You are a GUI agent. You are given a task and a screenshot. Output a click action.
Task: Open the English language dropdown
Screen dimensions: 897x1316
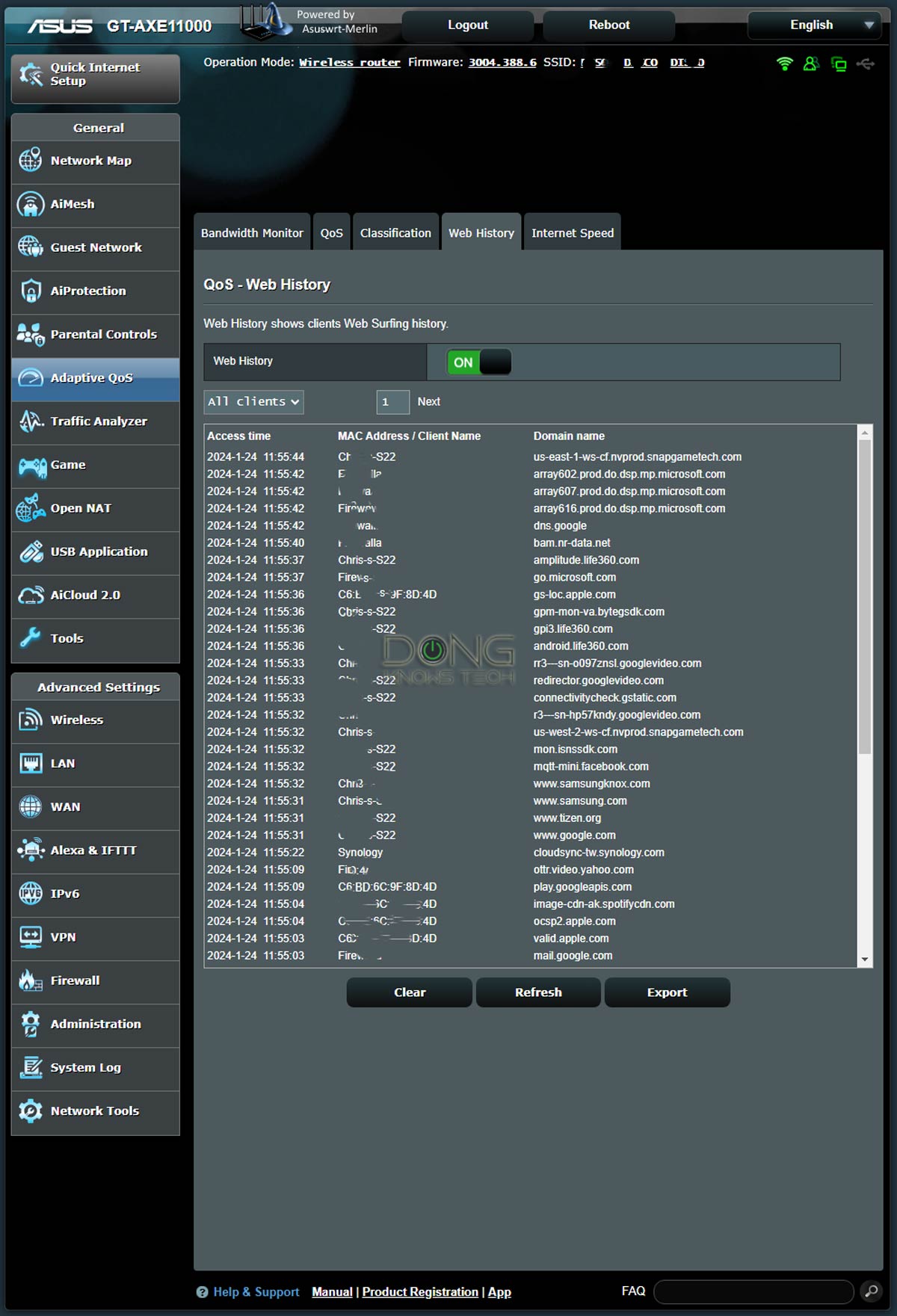pyautogui.click(x=815, y=25)
